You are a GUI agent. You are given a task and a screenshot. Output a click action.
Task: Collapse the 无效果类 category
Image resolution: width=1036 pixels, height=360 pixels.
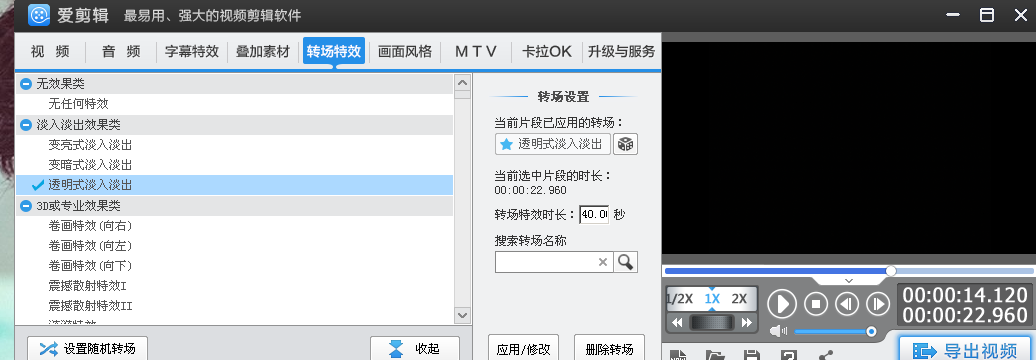(x=26, y=84)
